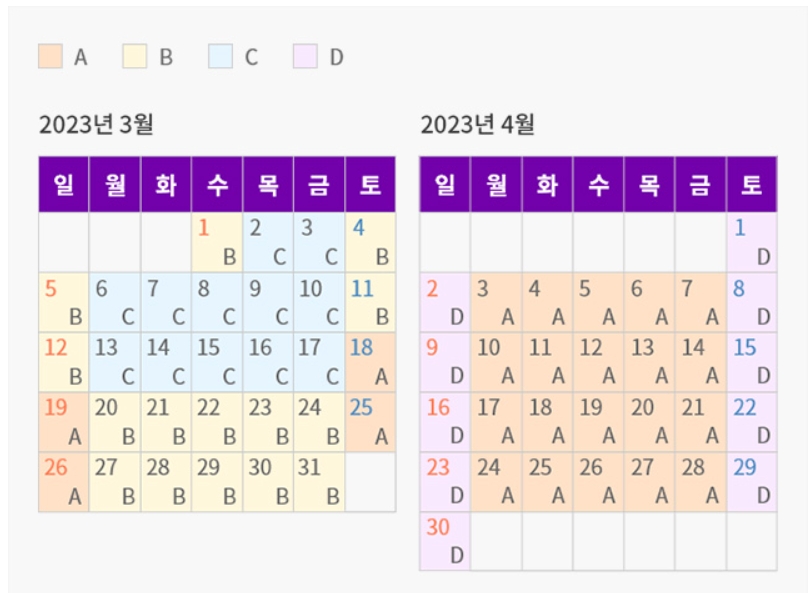
Task: Select April 24 cell marked A
Action: point(497,482)
